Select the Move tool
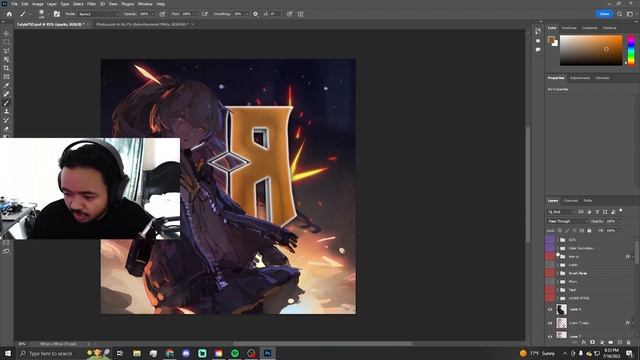The image size is (640, 360). [x=6, y=33]
